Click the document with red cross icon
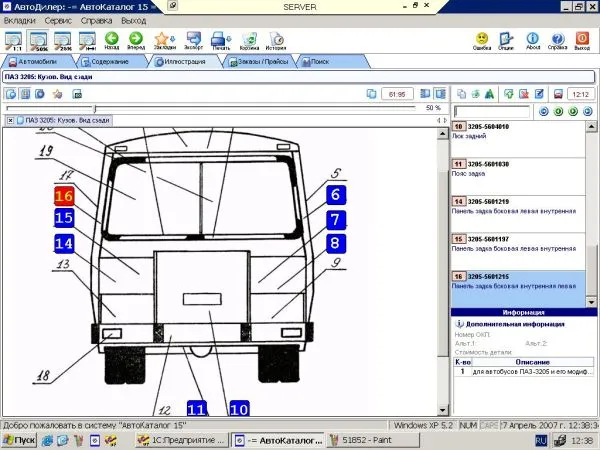The image size is (600, 450). pos(523,94)
